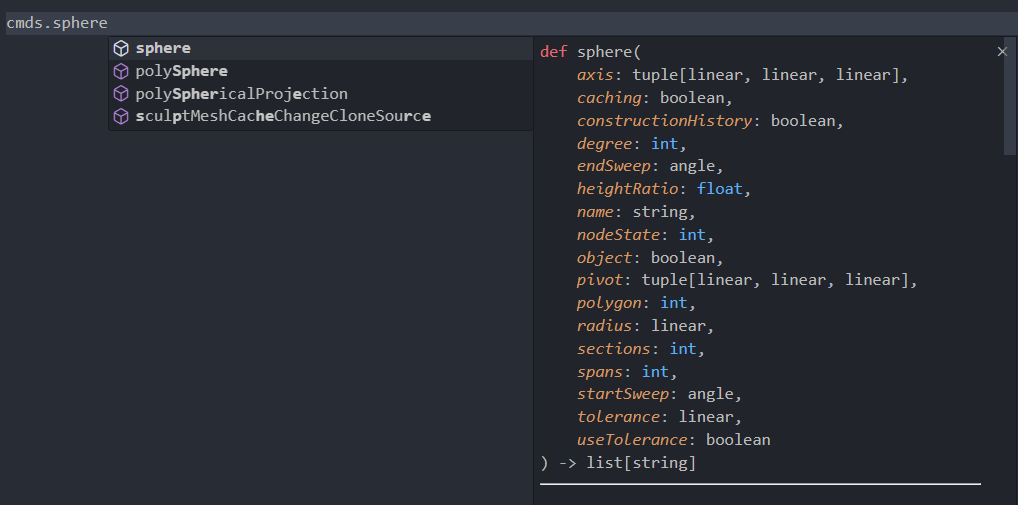Click the useTolerance parameter name
Screen dimensions: 1018x505
(632, 440)
